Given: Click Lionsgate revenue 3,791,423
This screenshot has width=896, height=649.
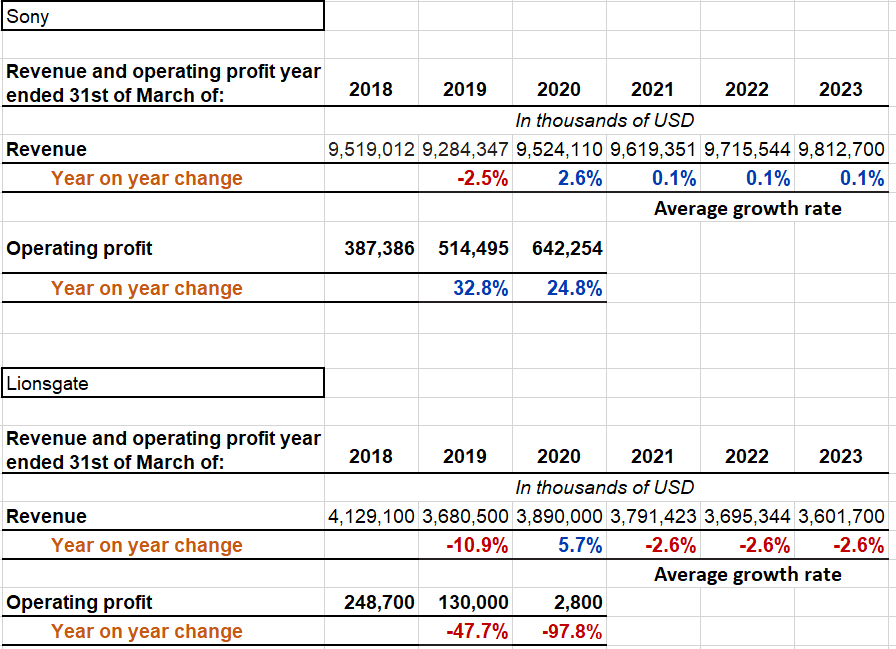Looking at the screenshot, I should (653, 516).
